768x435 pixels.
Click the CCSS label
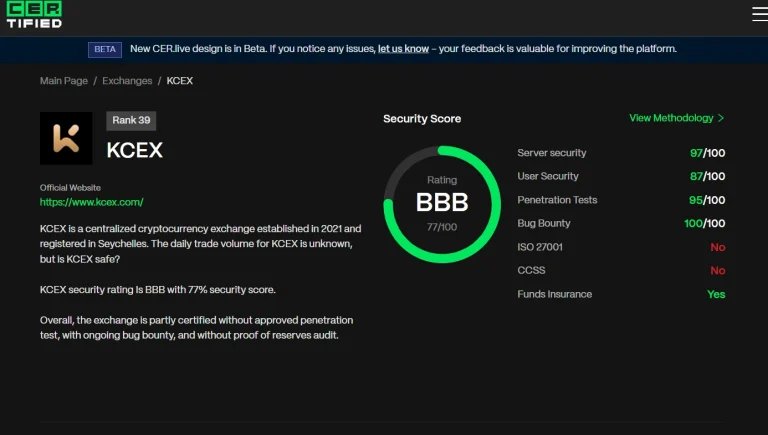[531, 270]
